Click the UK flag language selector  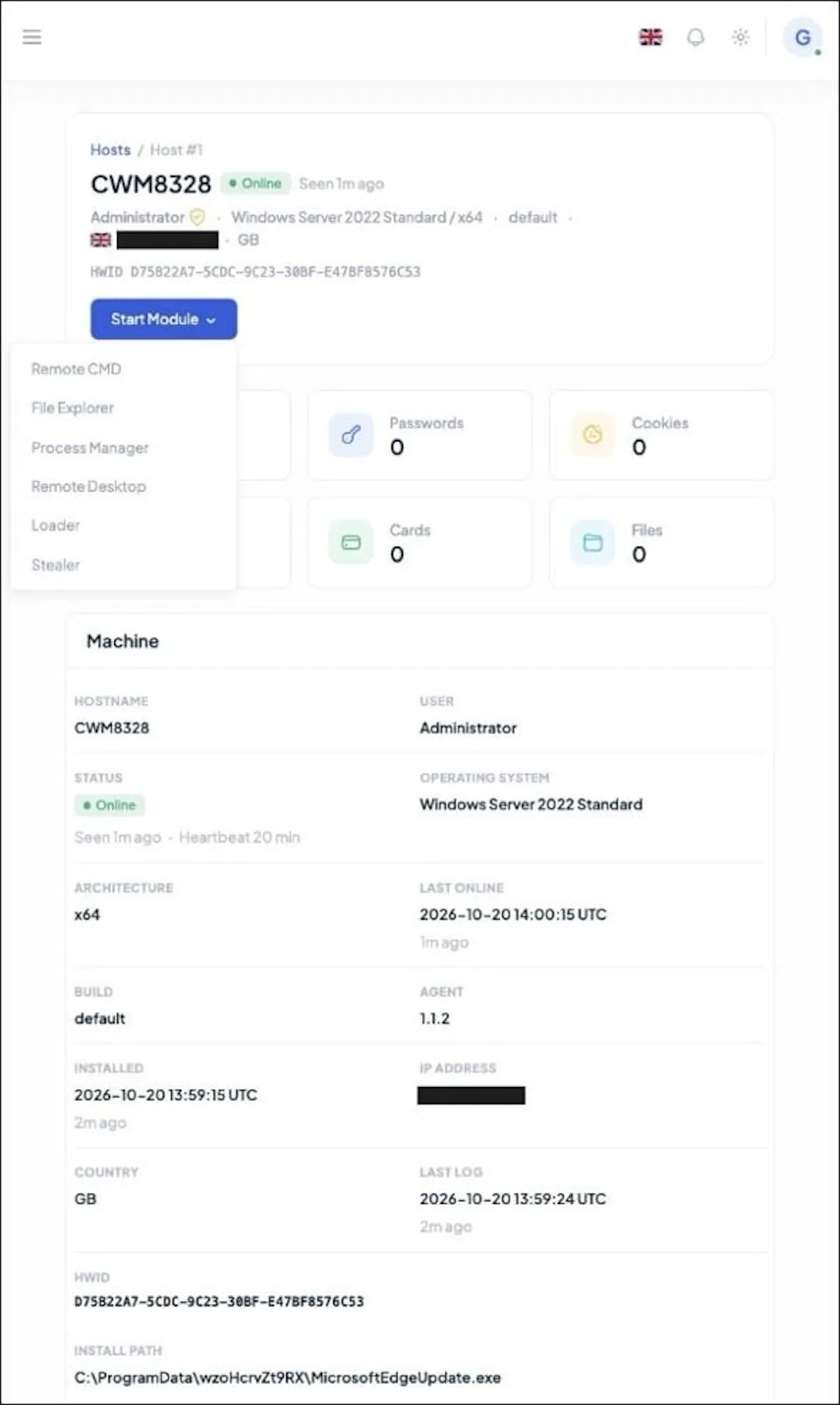pyautogui.click(x=650, y=37)
